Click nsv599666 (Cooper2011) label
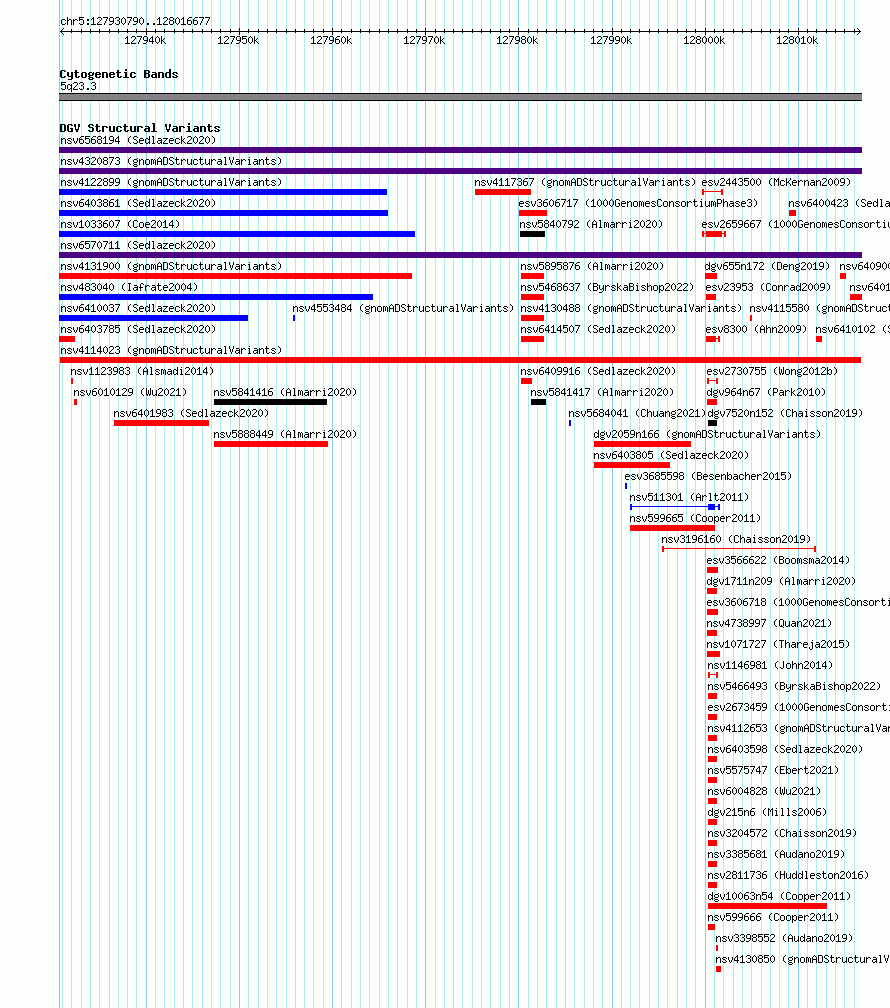 click(x=773, y=917)
